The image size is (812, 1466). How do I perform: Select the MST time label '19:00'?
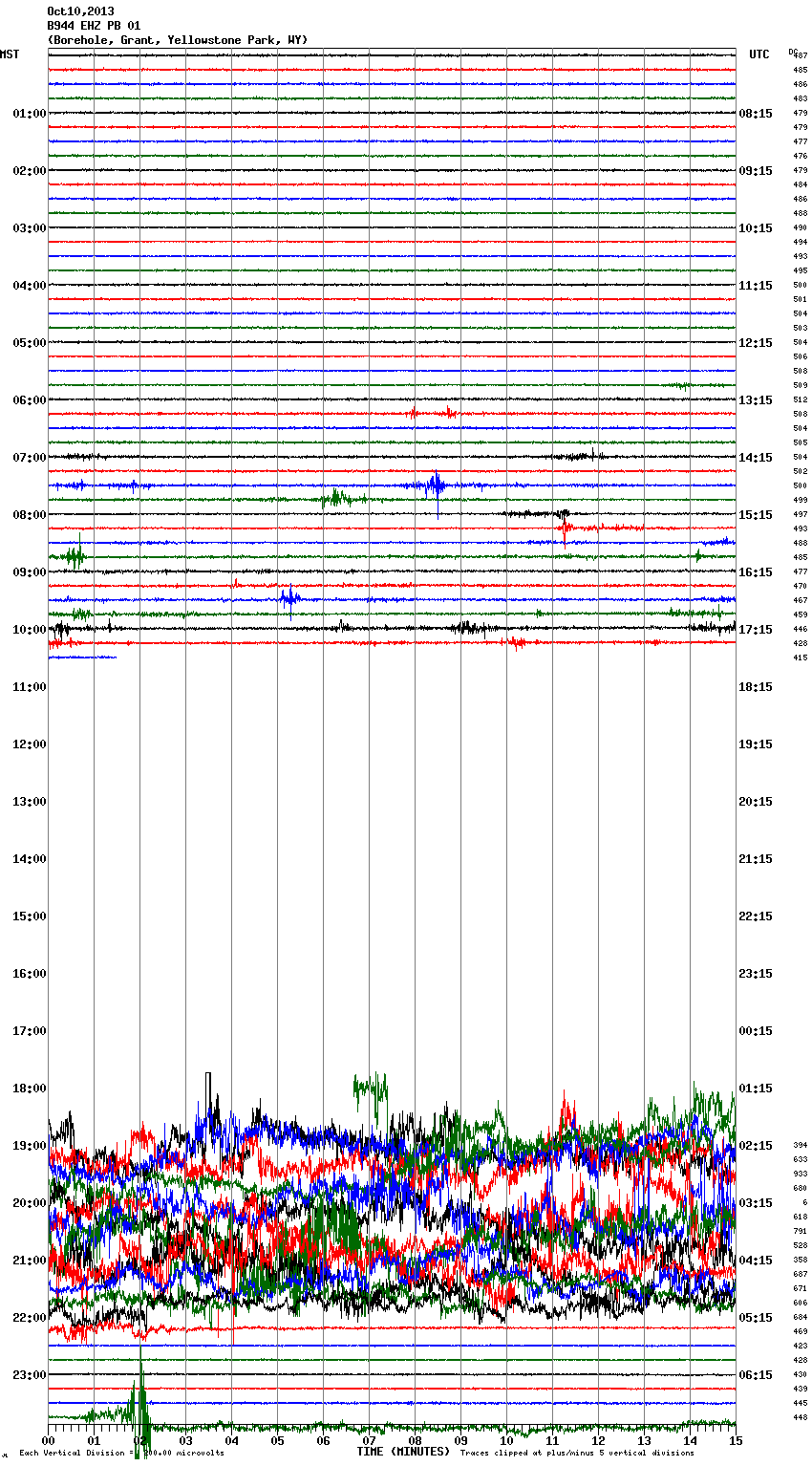30,1146
